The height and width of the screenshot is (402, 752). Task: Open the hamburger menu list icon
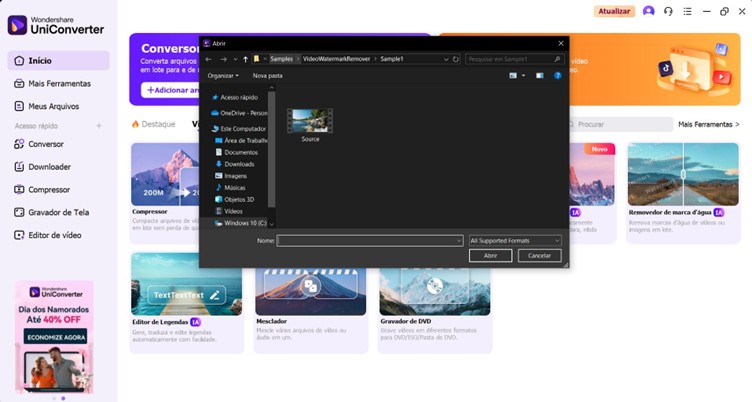[687, 11]
